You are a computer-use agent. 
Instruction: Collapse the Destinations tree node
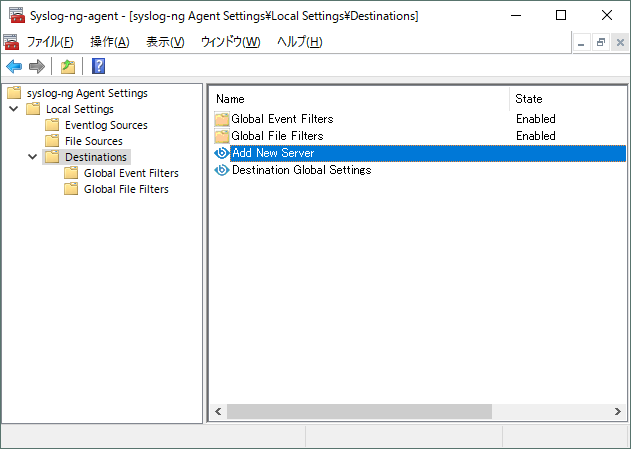[x=33, y=157]
